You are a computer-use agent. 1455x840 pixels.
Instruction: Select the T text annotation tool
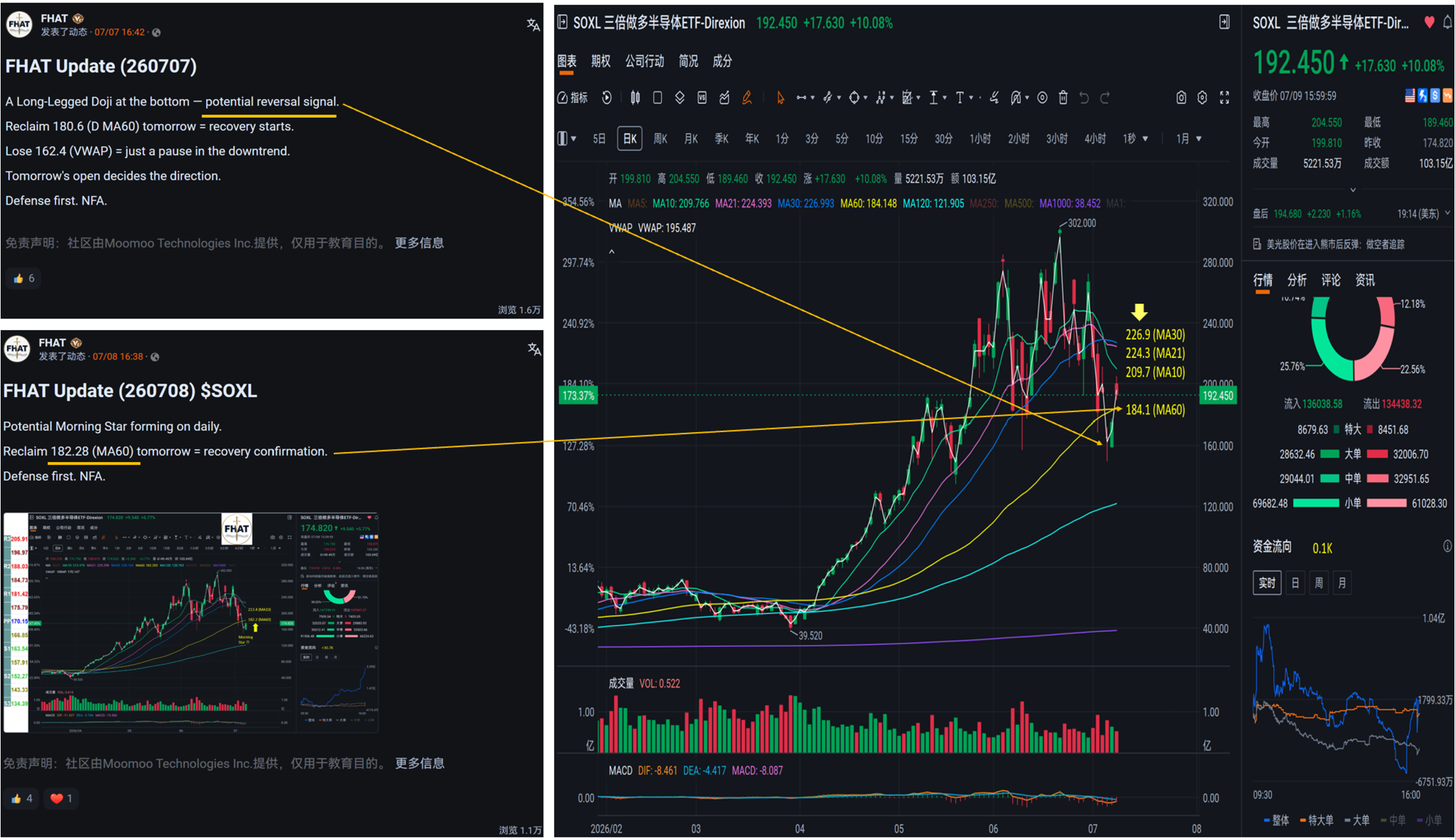tap(960, 98)
